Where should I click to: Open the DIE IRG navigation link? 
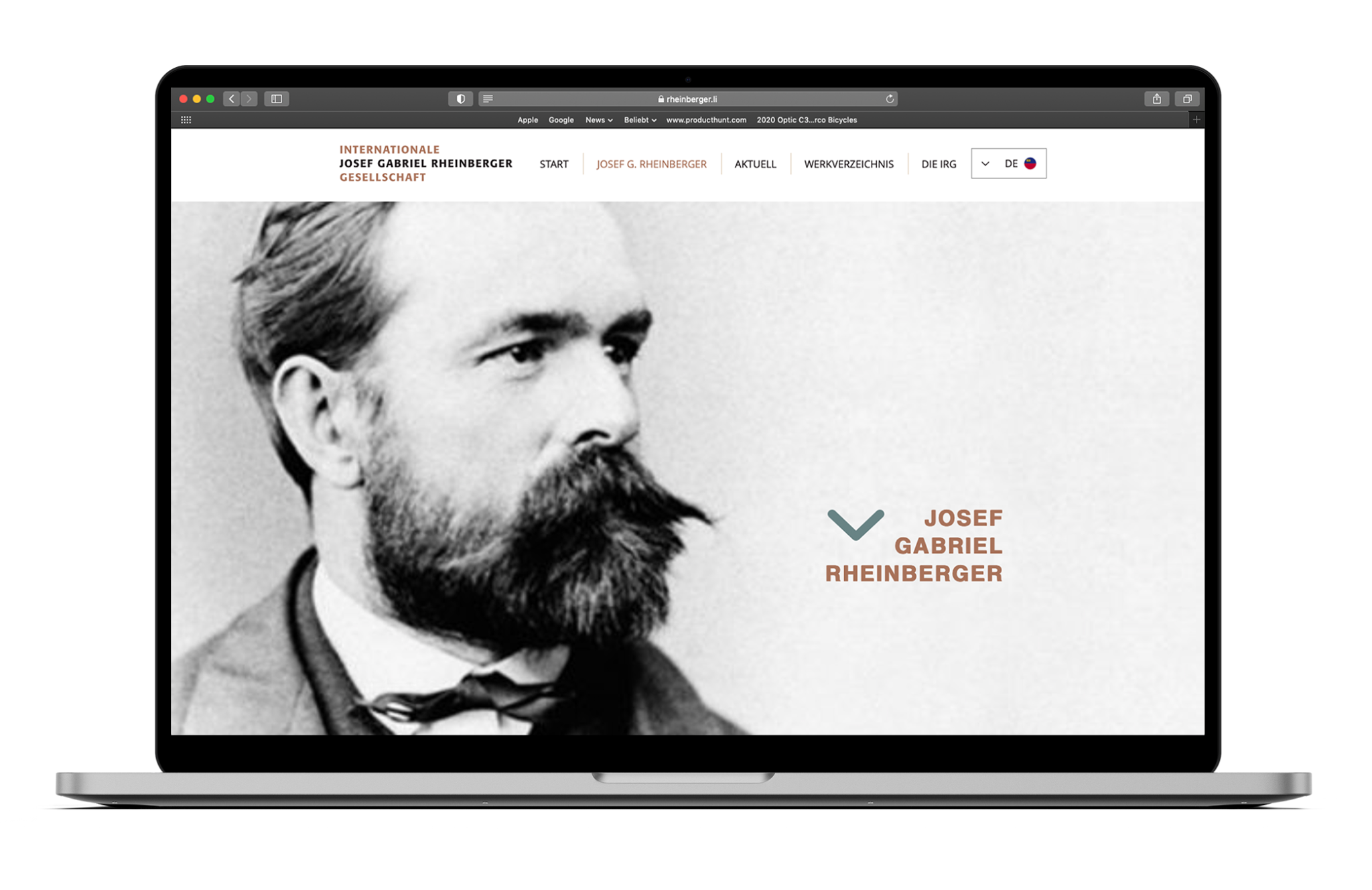[x=939, y=164]
